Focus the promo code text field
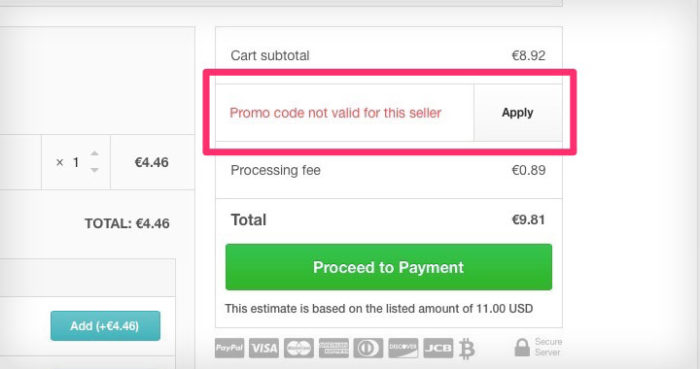Viewport: 700px width, 369px height. (x=345, y=112)
